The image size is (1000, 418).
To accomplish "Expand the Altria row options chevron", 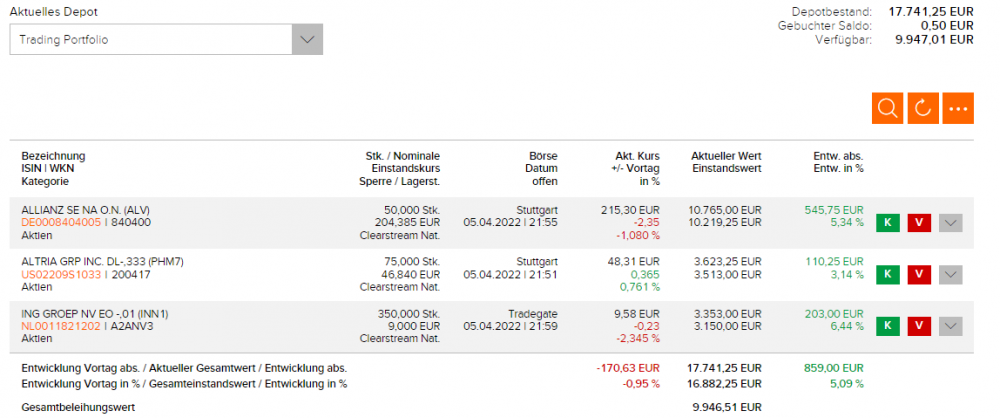I will pyautogui.click(x=951, y=274).
